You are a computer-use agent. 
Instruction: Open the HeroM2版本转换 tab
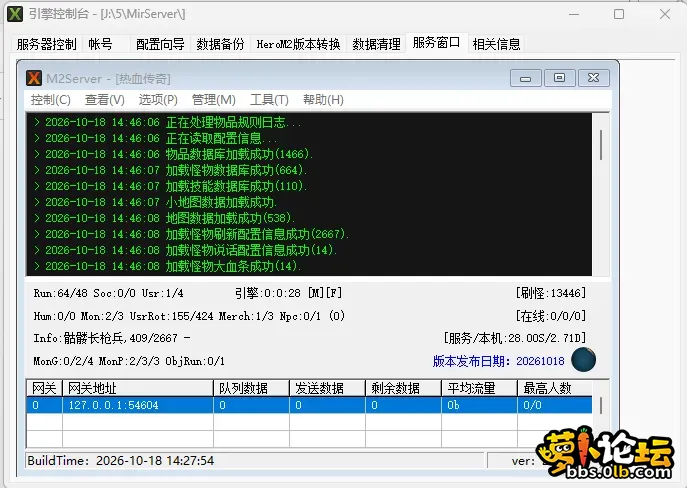298,44
